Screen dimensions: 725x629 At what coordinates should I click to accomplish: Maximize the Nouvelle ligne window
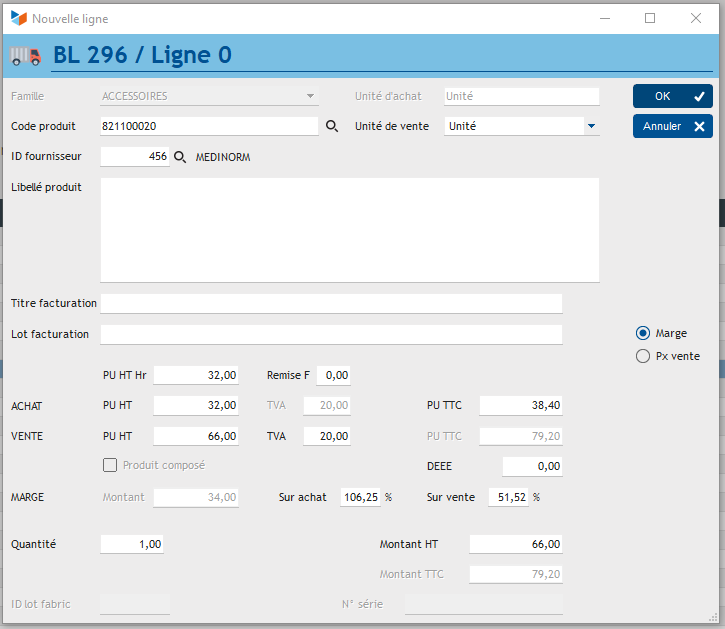pyautogui.click(x=650, y=18)
